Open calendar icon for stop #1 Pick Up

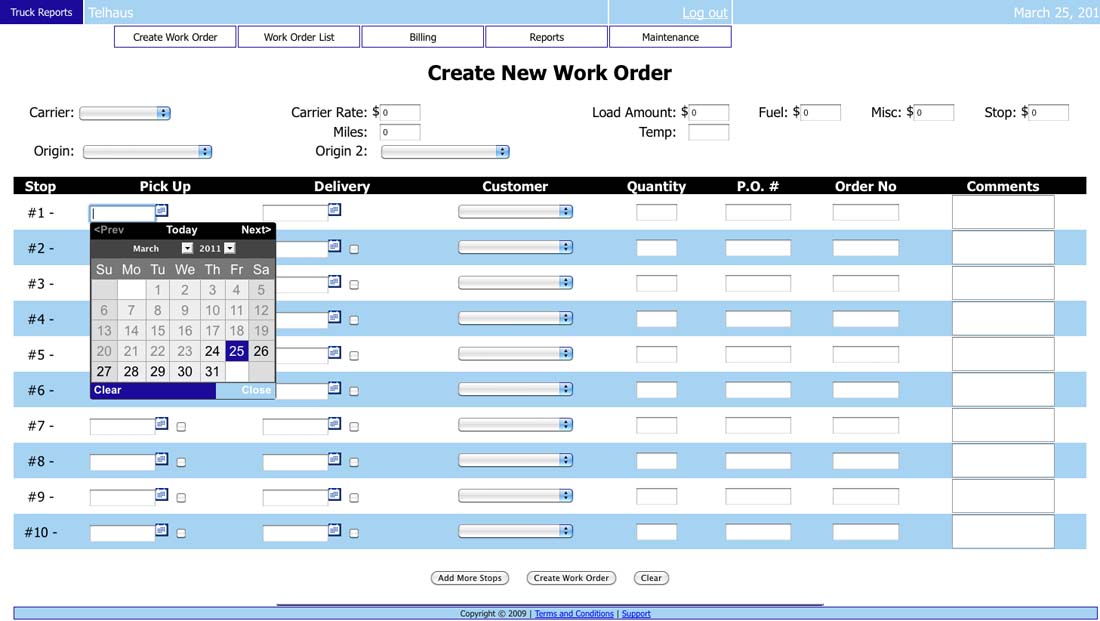[162, 211]
